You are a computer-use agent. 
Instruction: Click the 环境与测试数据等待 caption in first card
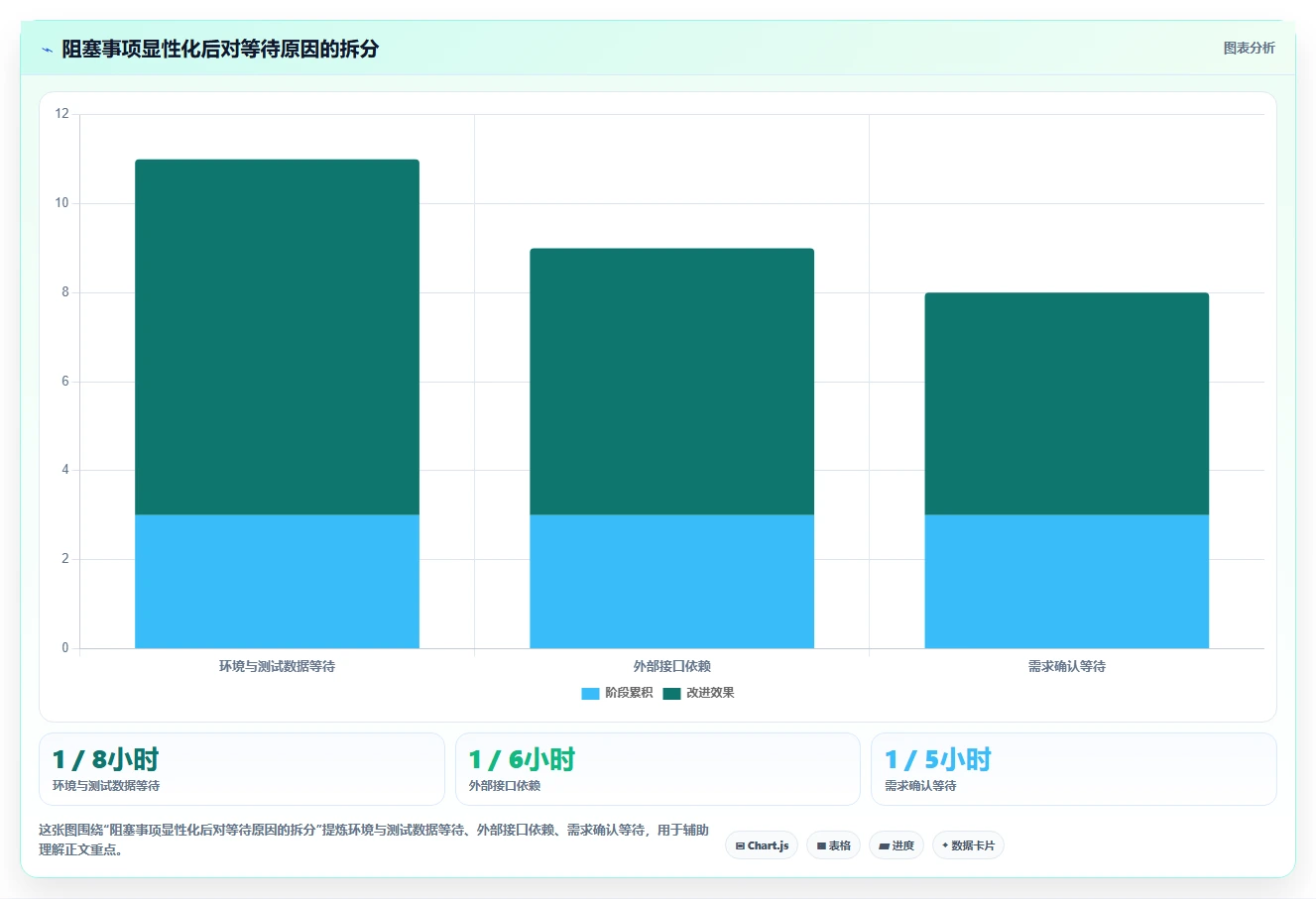pos(106,786)
